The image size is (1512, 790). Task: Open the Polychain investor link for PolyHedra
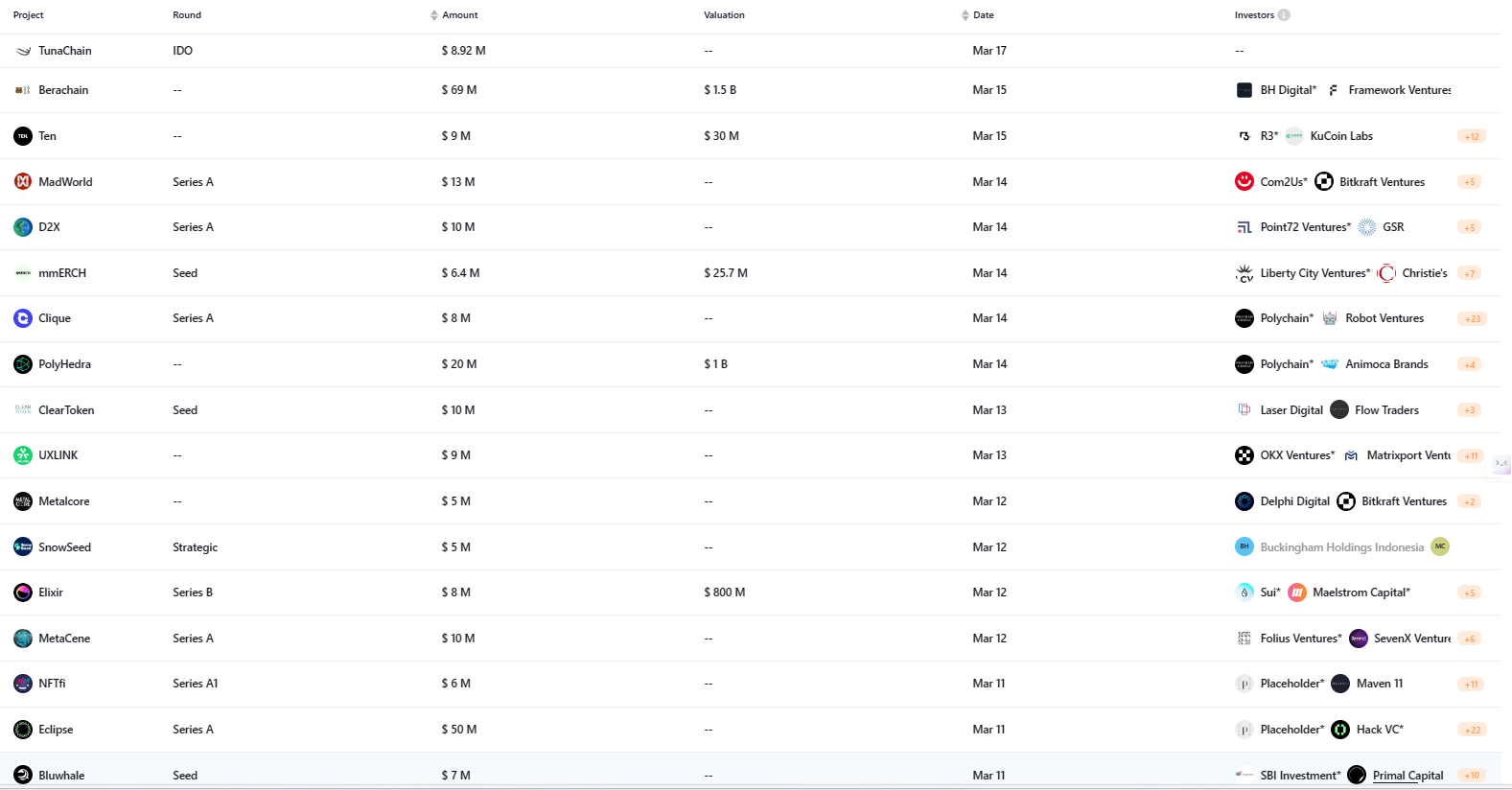(x=1287, y=364)
